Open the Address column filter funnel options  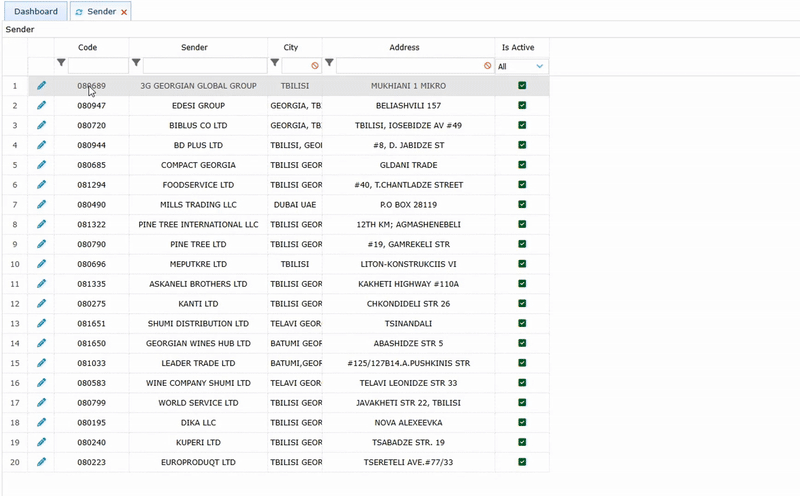(329, 64)
